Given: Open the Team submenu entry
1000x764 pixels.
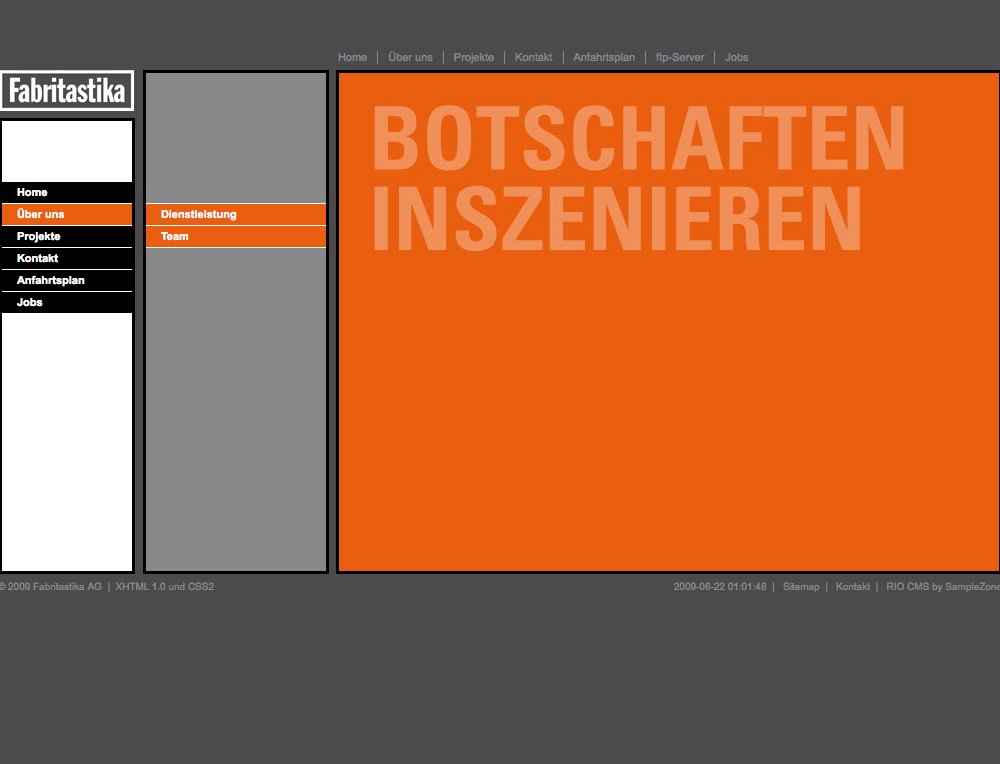Looking at the screenshot, I should point(236,236).
